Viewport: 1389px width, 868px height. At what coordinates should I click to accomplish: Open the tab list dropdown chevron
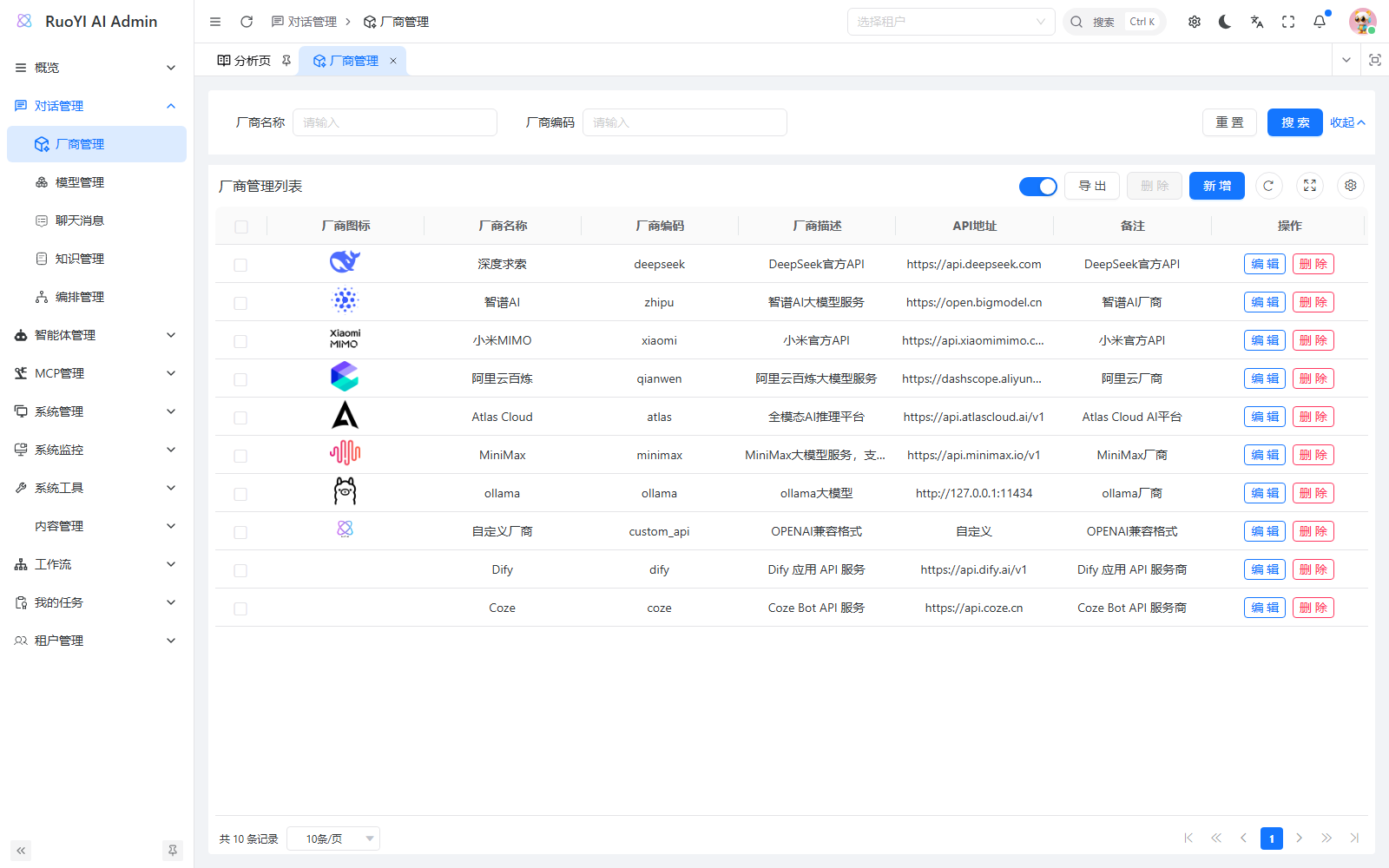point(1346,60)
